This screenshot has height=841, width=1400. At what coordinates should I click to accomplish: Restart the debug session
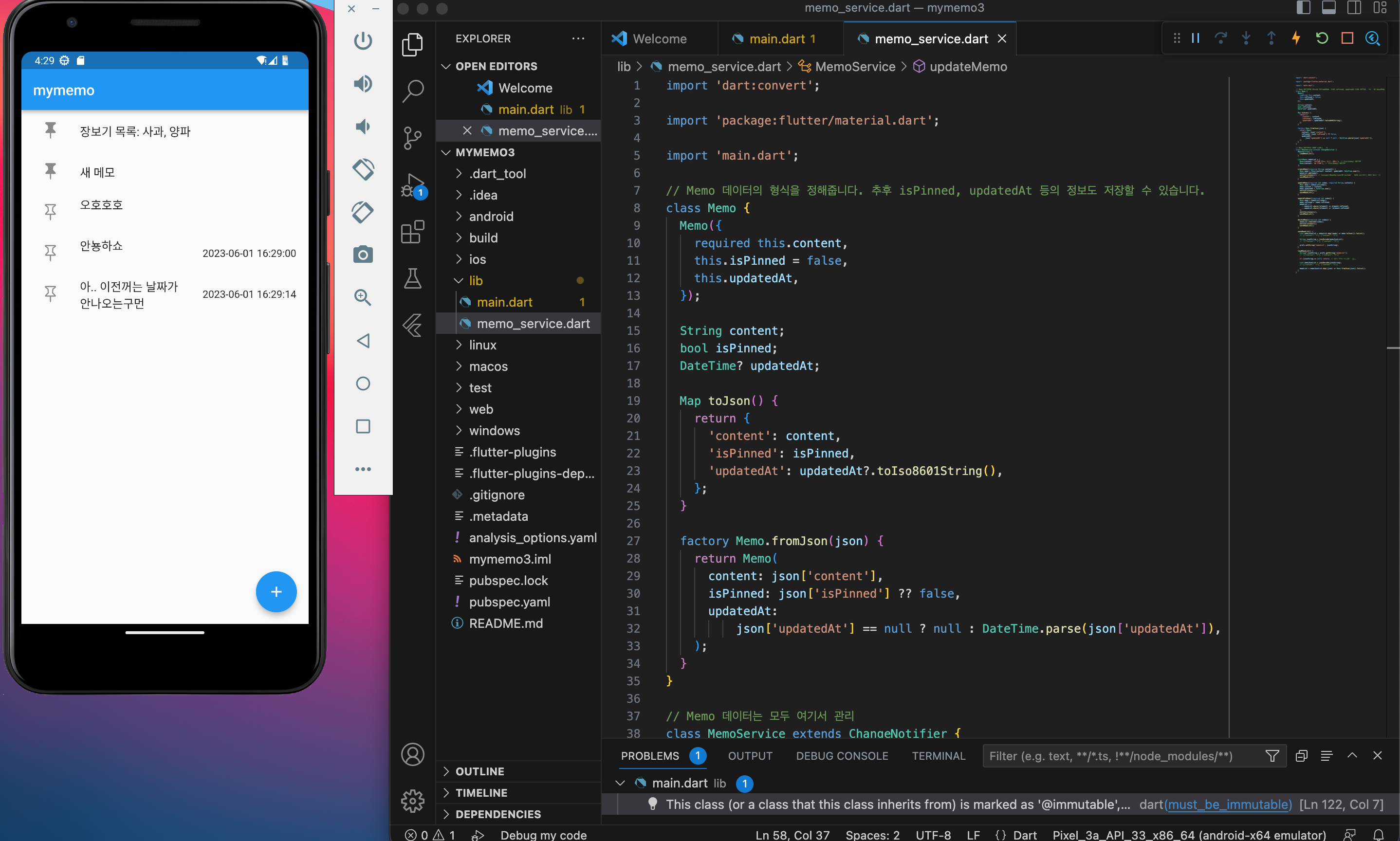1322,38
